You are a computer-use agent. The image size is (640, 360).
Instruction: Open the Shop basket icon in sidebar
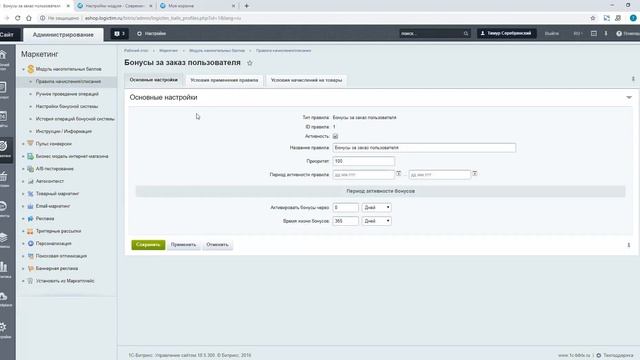pos(3,177)
